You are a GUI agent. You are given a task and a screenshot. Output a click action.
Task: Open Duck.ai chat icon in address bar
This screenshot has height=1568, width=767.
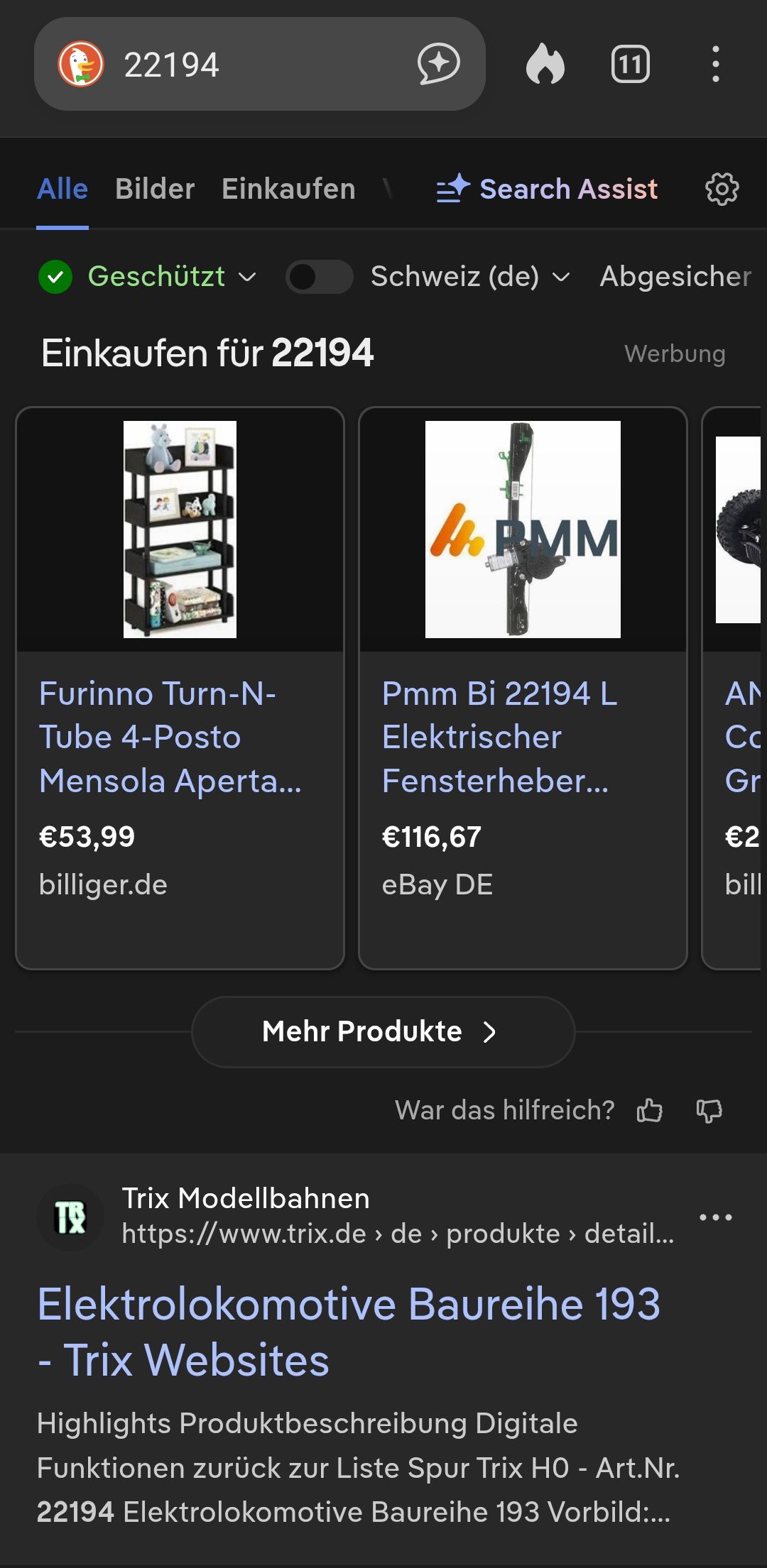point(438,65)
